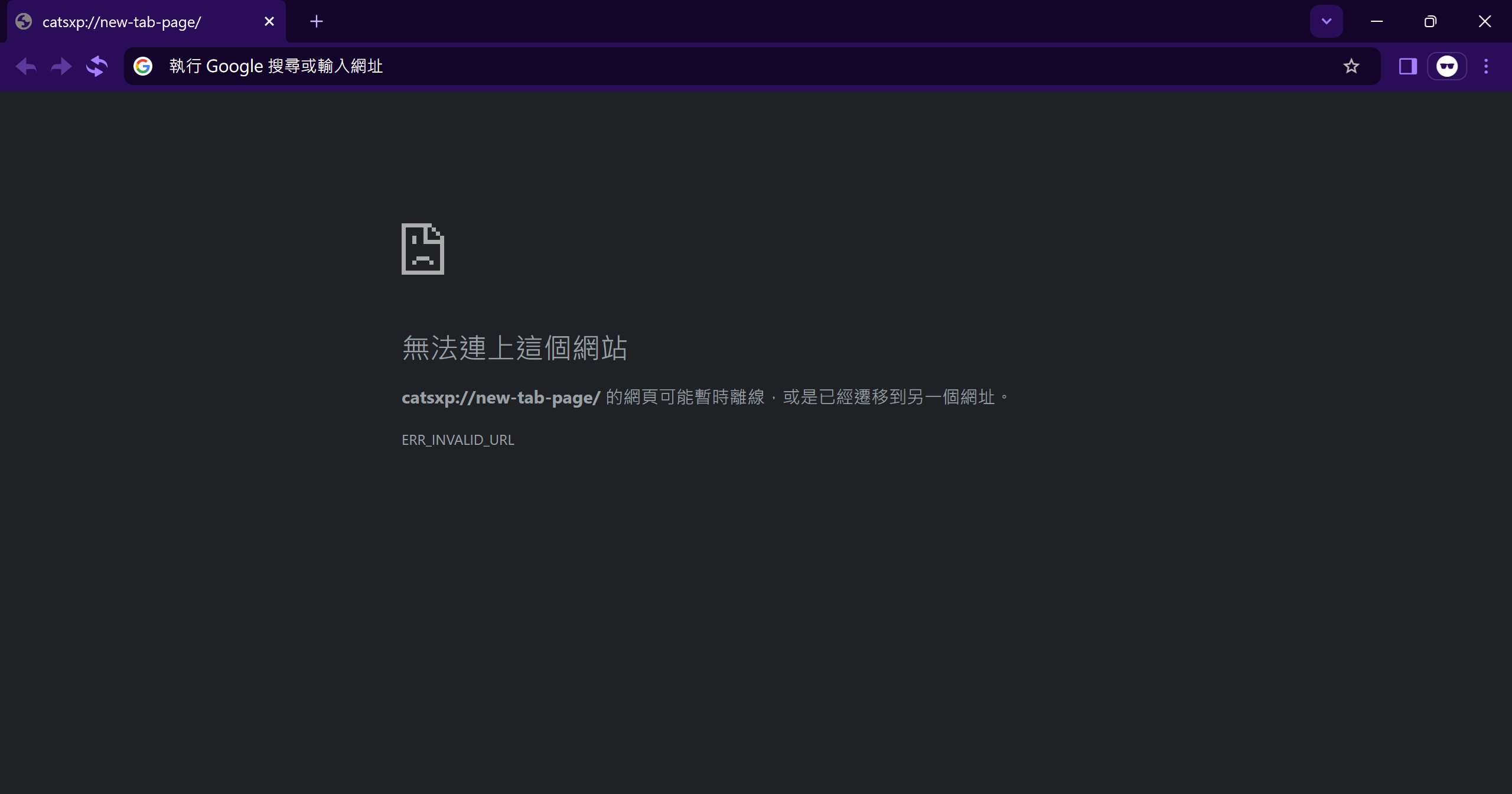
Task: Select the catsxp://new-tab-page/ tab
Action: point(146,22)
